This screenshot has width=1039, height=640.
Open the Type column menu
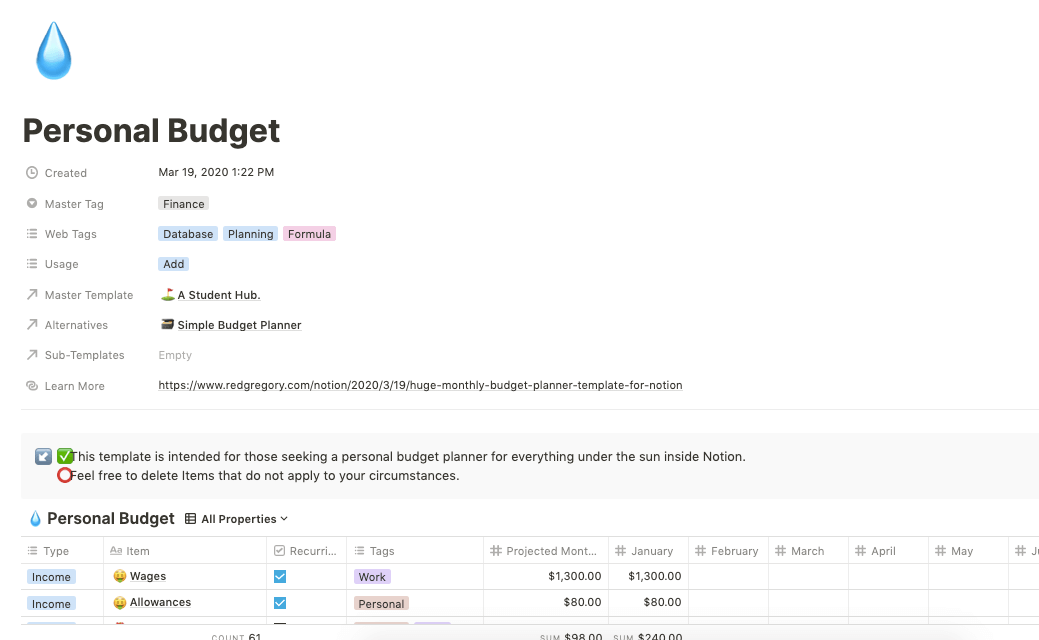pyautogui.click(x=55, y=550)
